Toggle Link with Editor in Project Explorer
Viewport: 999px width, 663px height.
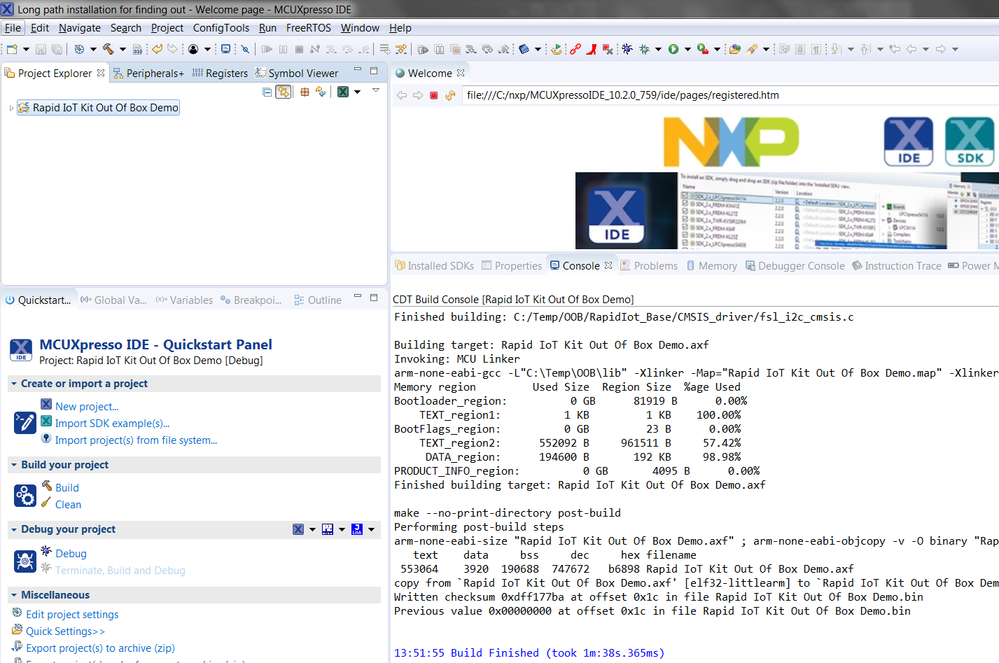(284, 92)
